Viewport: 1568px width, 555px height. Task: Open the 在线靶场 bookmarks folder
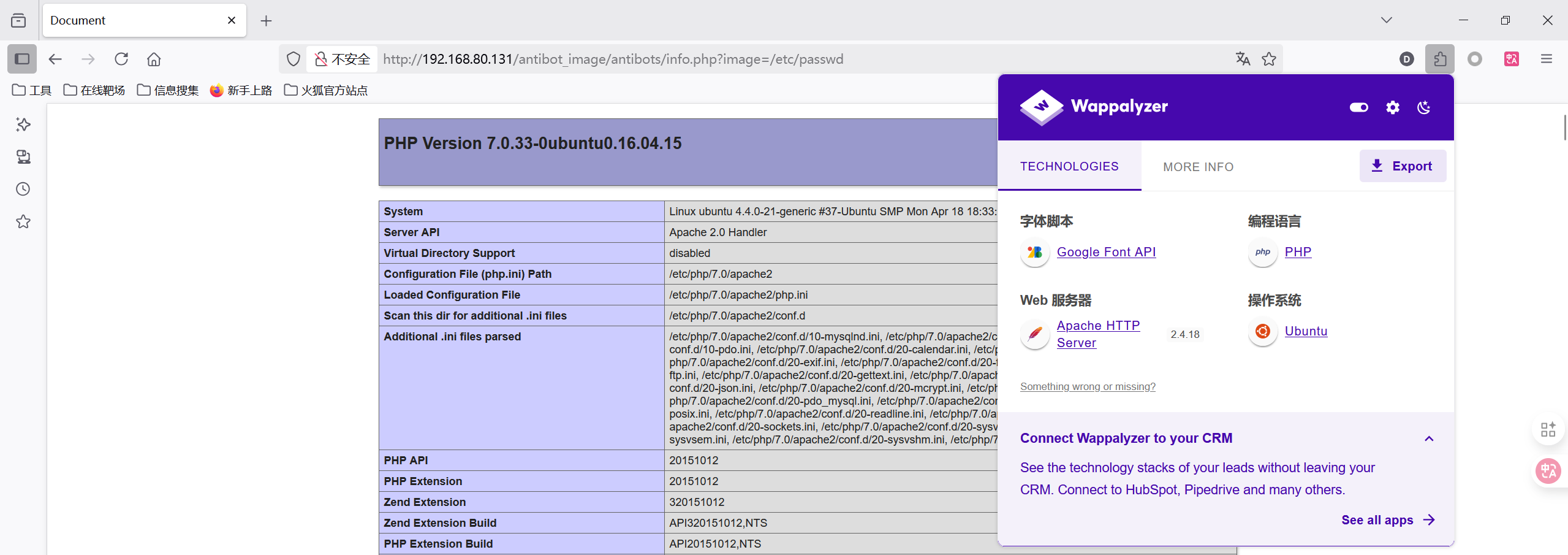point(94,90)
